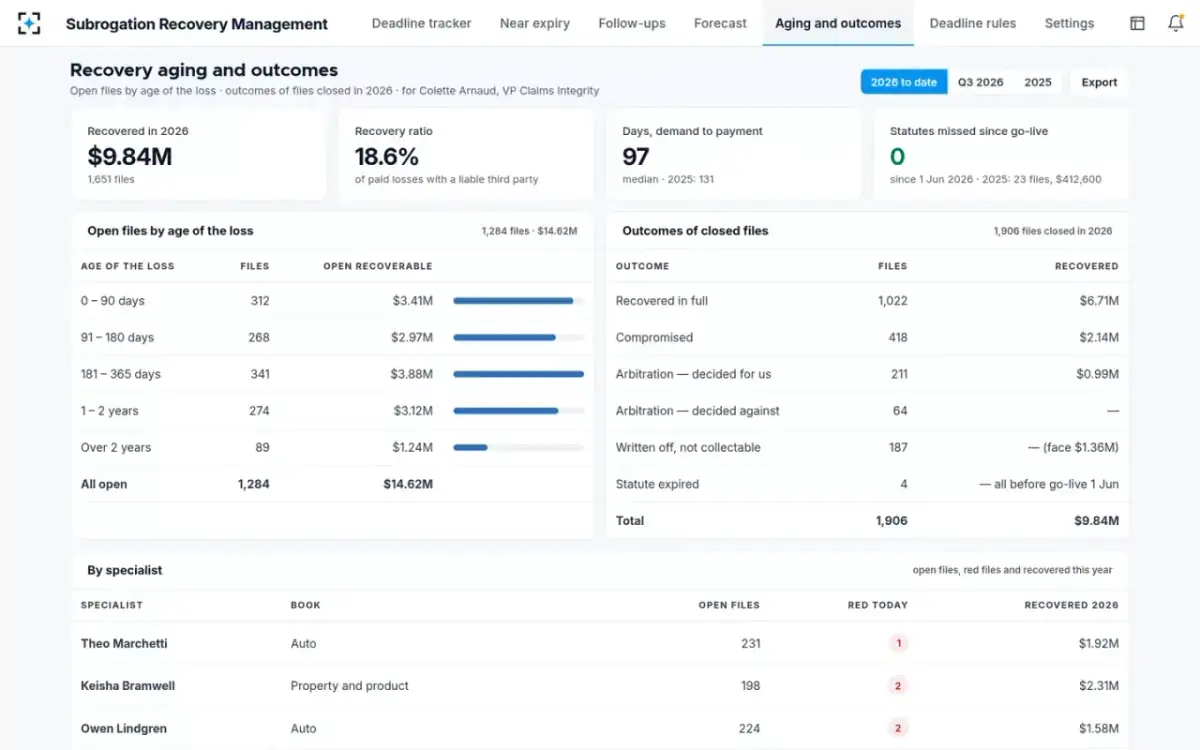1200x750 pixels.
Task: Click Theo Marchetti's red today badge
Action: click(x=898, y=644)
